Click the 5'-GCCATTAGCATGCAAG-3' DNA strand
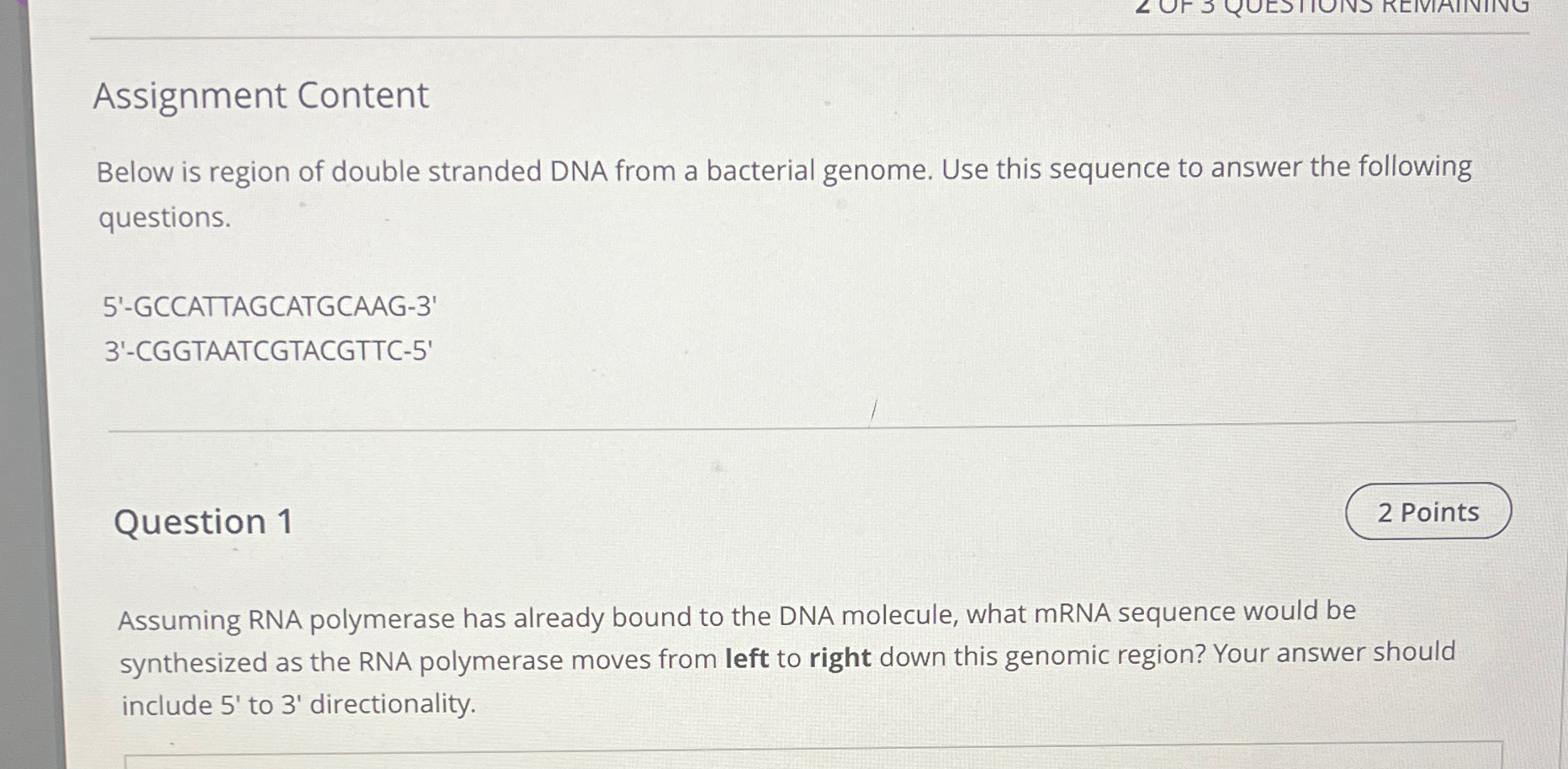This screenshot has width=1568, height=769. point(270,306)
